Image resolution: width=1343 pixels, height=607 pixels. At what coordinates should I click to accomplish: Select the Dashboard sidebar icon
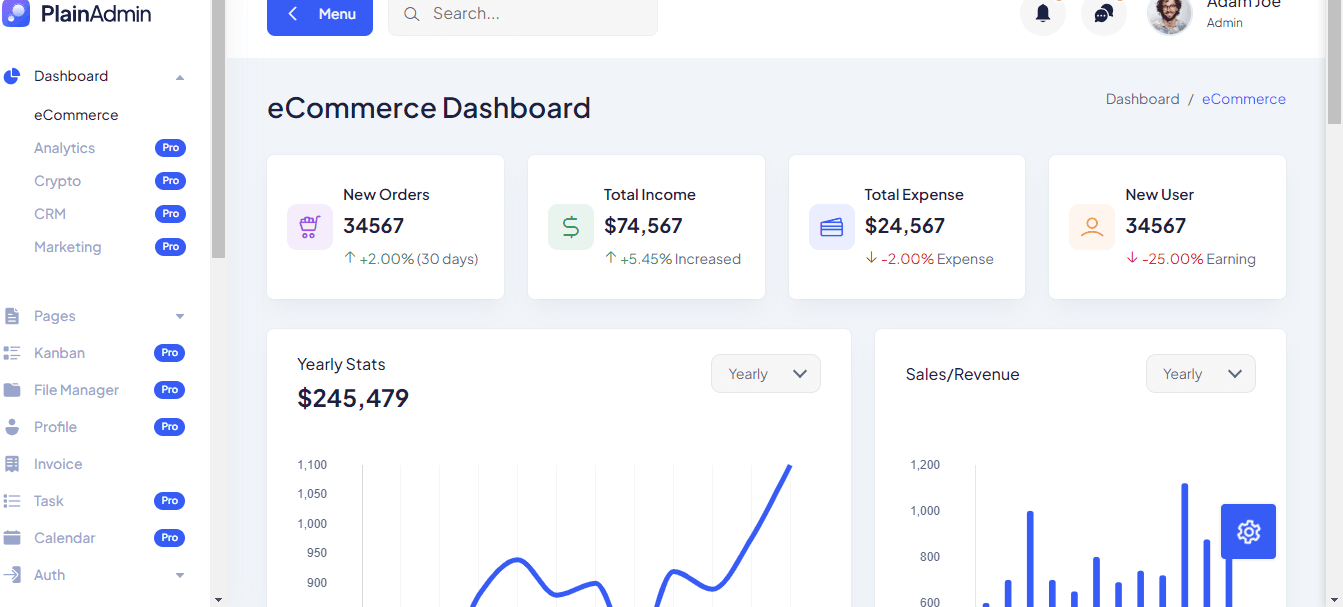(11, 75)
